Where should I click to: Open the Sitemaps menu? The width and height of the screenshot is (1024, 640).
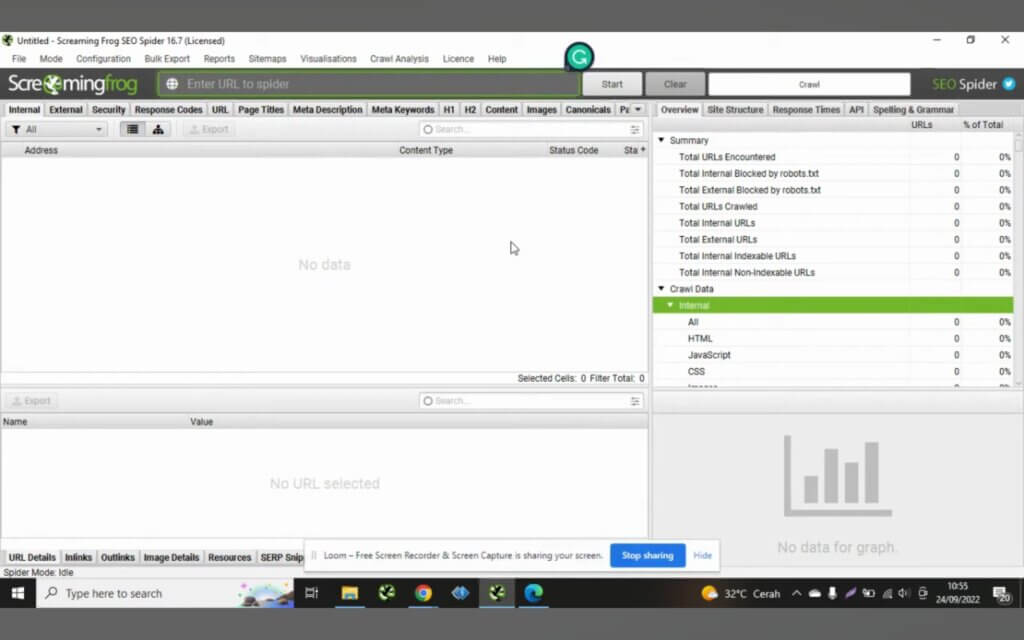[x=267, y=59]
